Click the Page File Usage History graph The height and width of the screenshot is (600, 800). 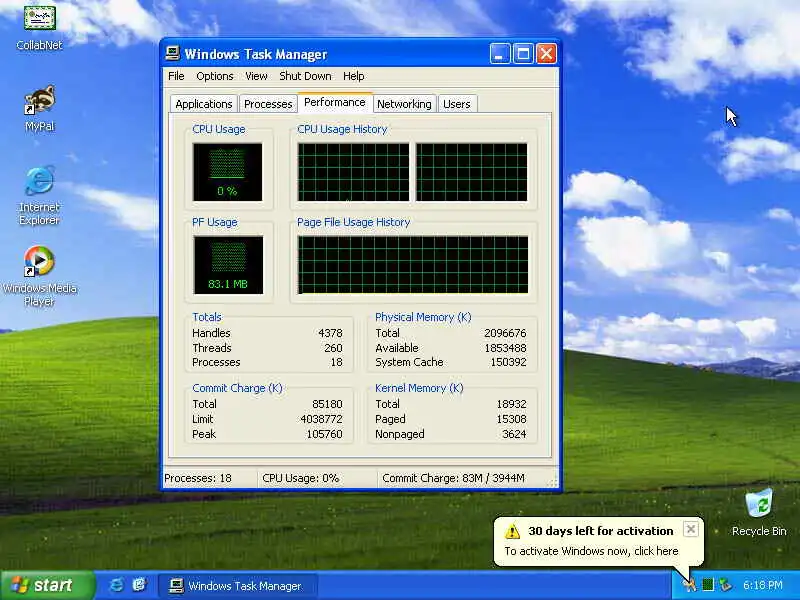413,265
